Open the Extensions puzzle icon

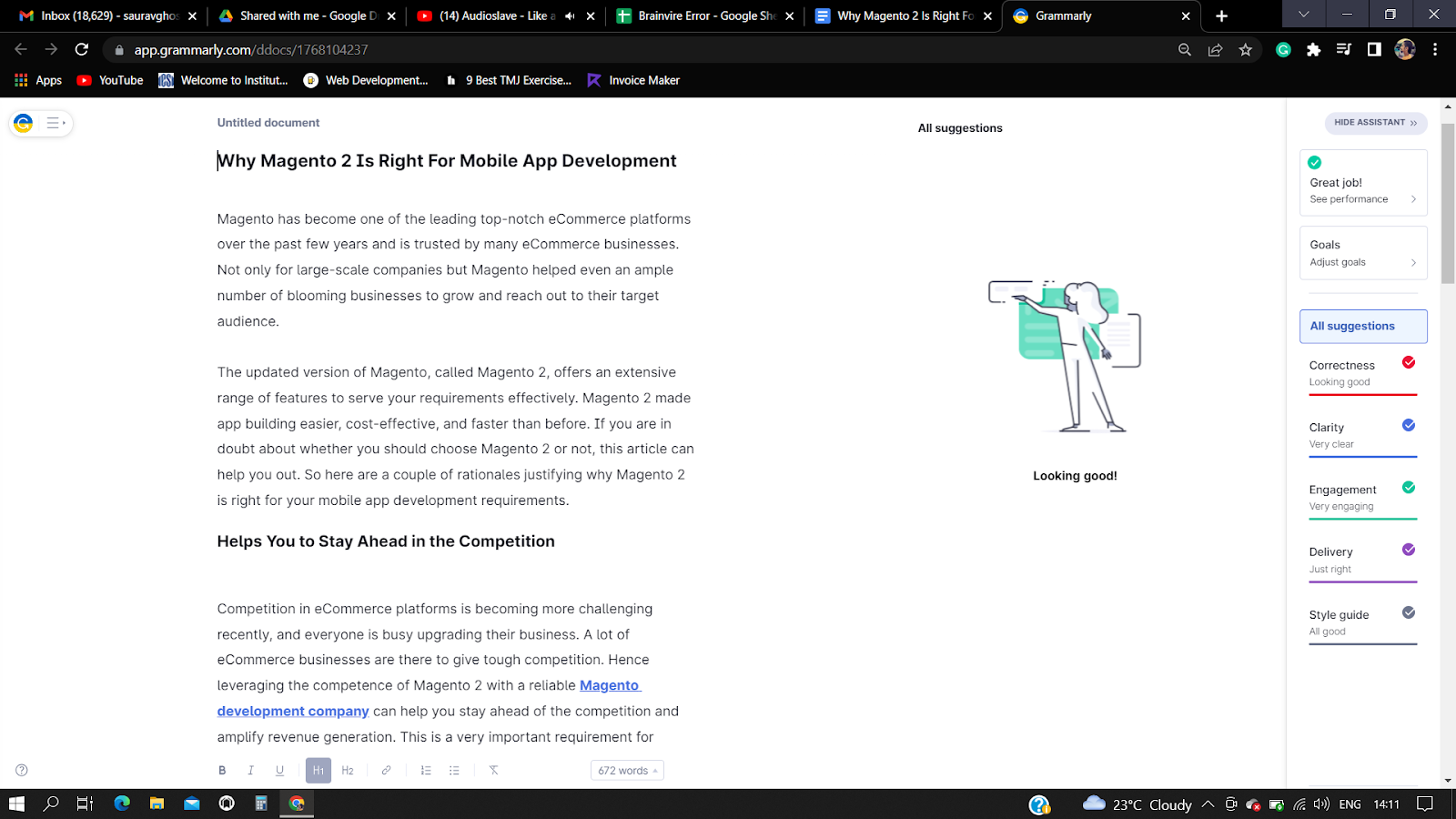pos(1313,50)
